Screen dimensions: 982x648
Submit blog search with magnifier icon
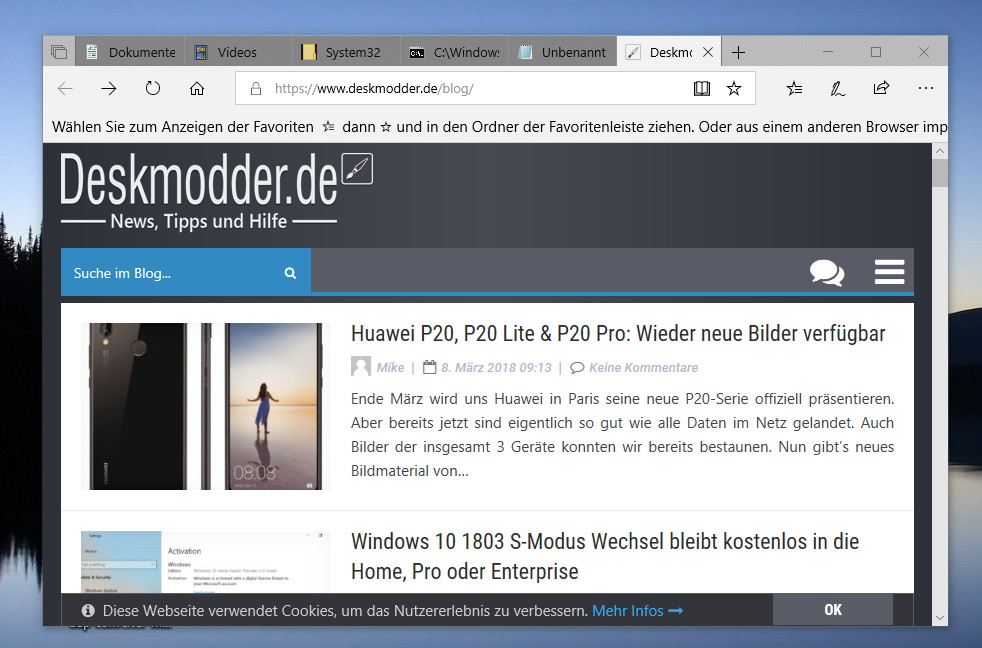coord(290,273)
